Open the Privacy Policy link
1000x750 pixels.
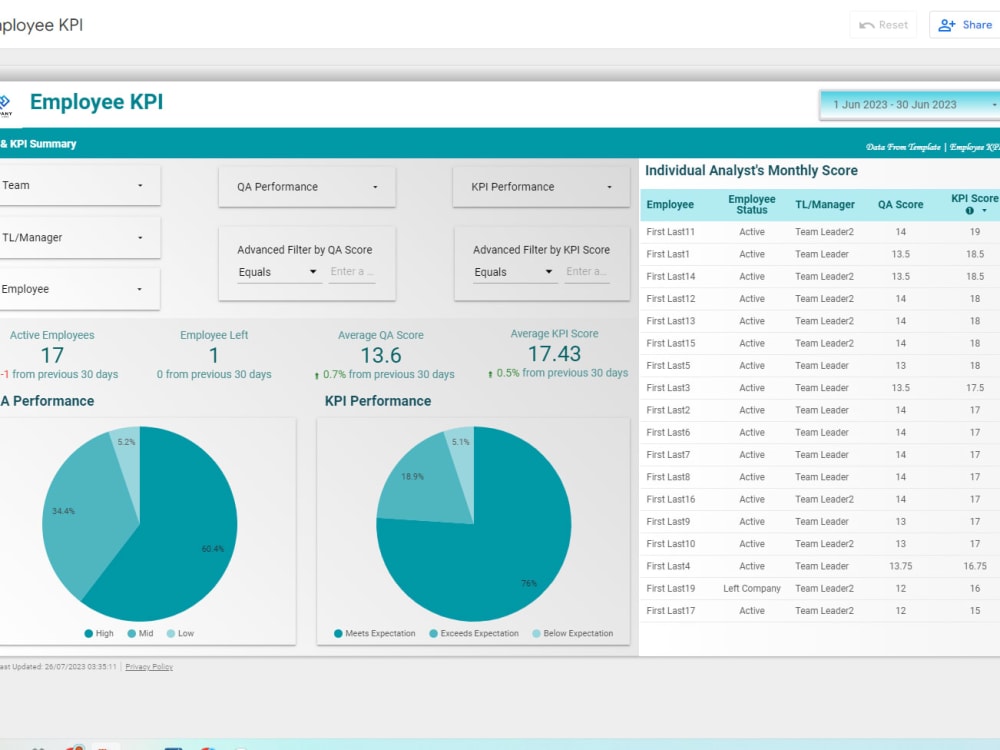pos(148,667)
